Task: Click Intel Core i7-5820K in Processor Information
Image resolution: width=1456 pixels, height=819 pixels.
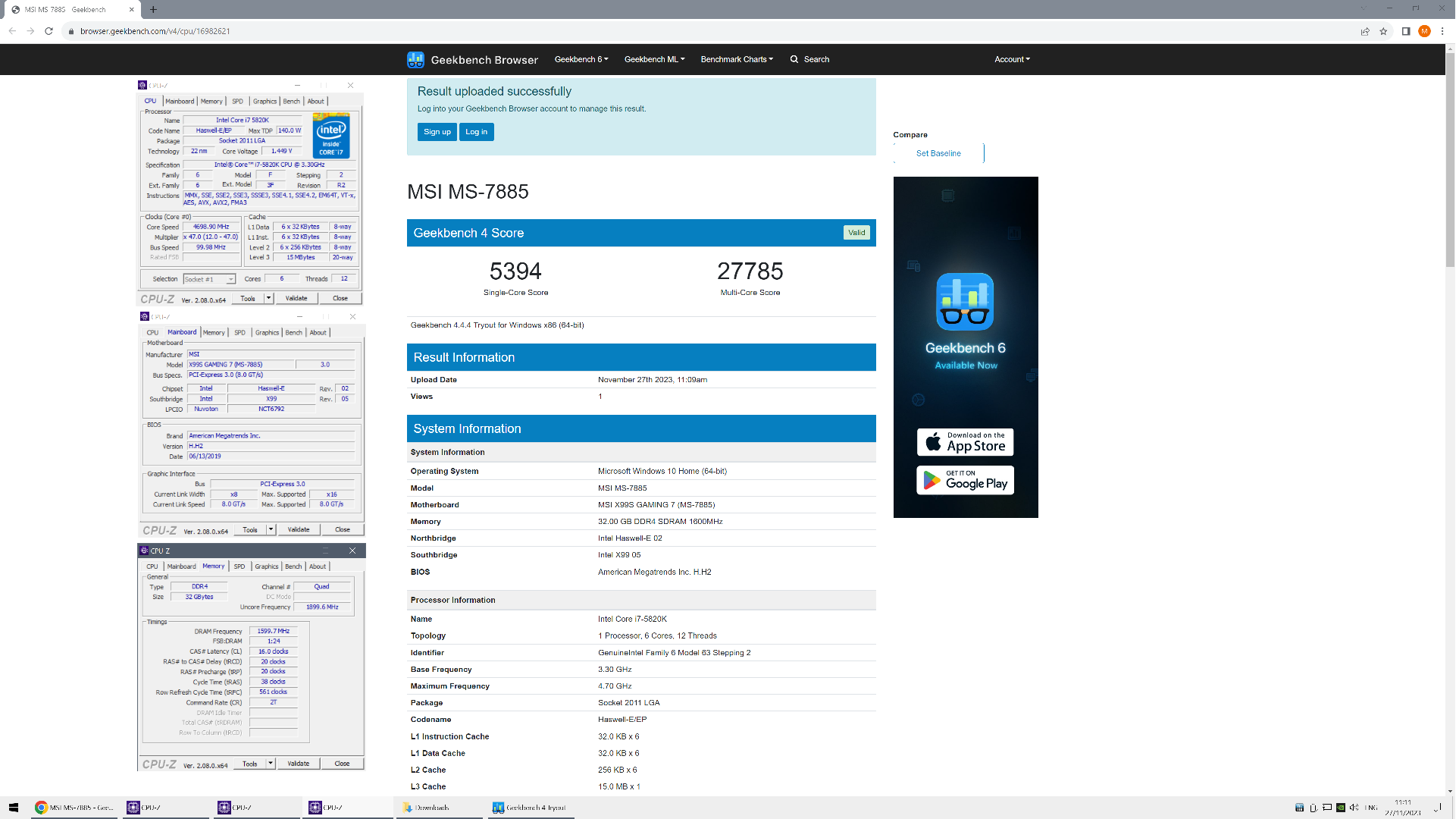Action: click(632, 620)
